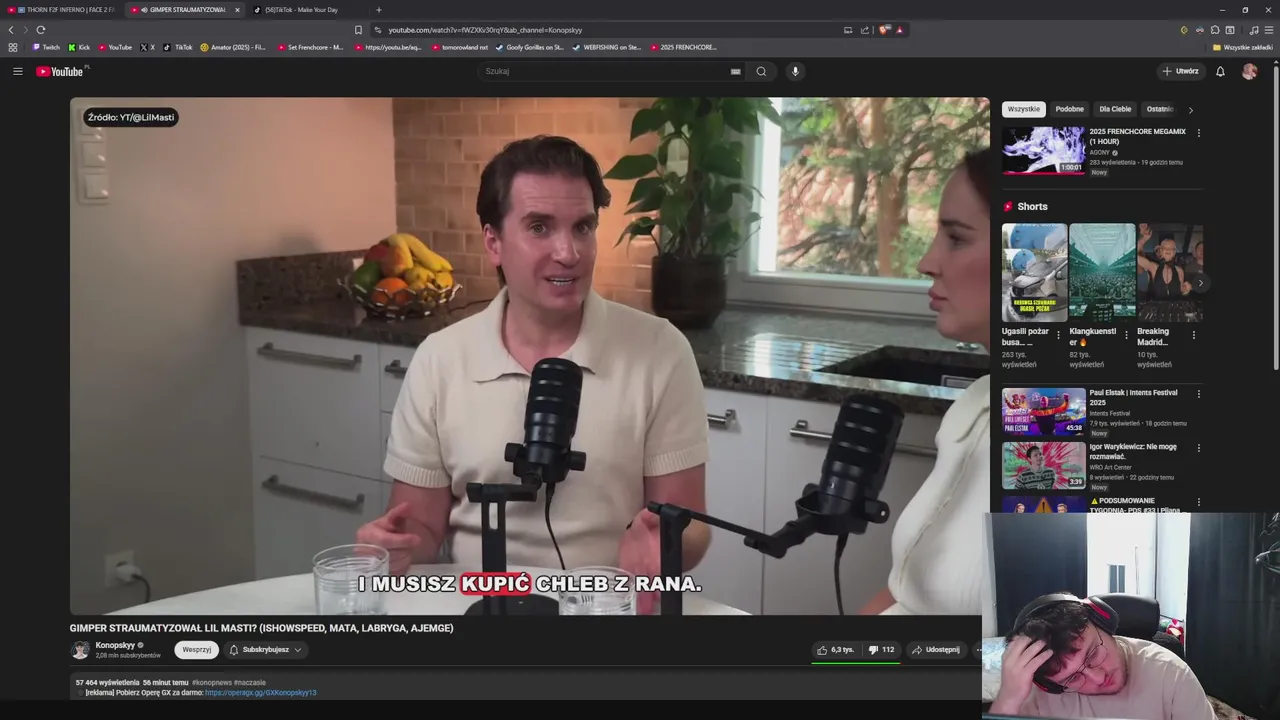1280x720 pixels.
Task: Open the account avatar menu
Action: (1249, 71)
